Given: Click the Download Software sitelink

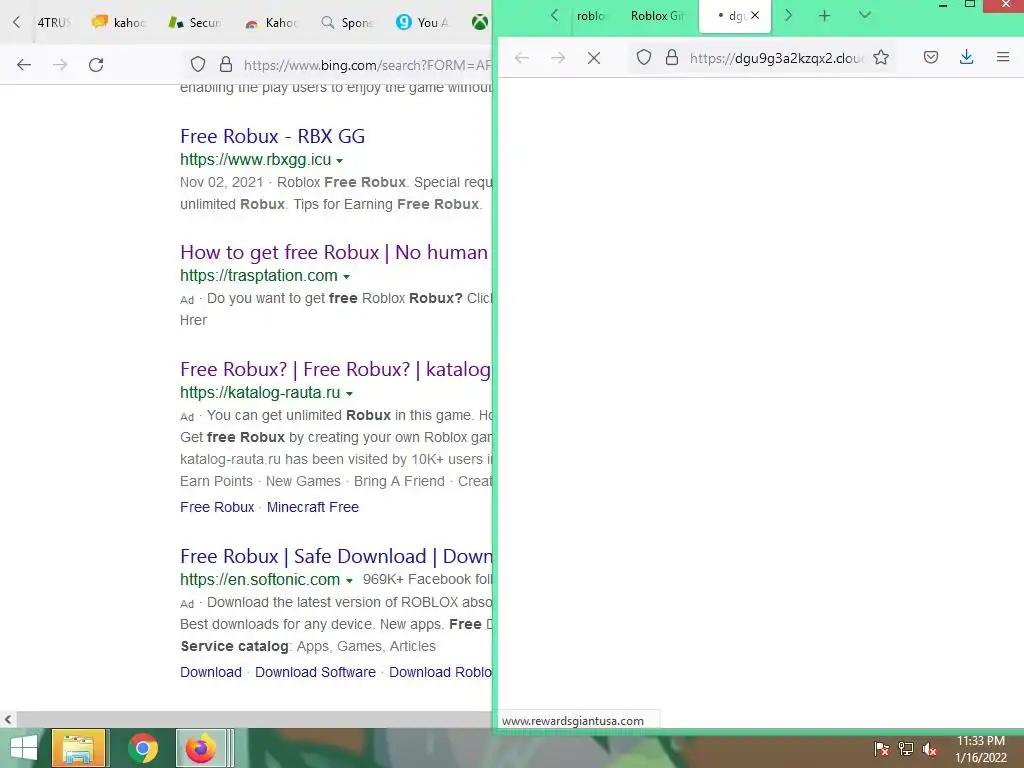Looking at the screenshot, I should coord(315,672).
